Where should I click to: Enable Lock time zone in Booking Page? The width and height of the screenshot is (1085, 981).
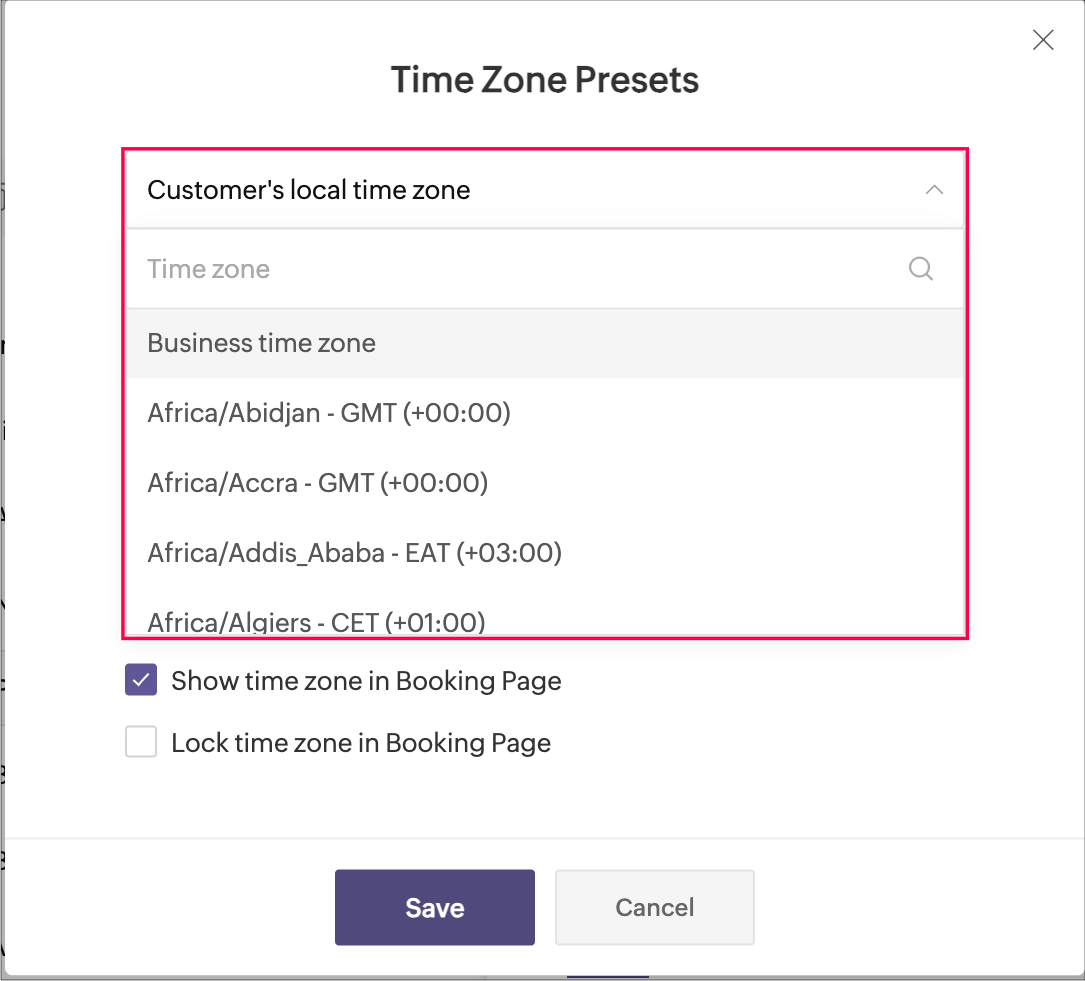pyautogui.click(x=141, y=742)
